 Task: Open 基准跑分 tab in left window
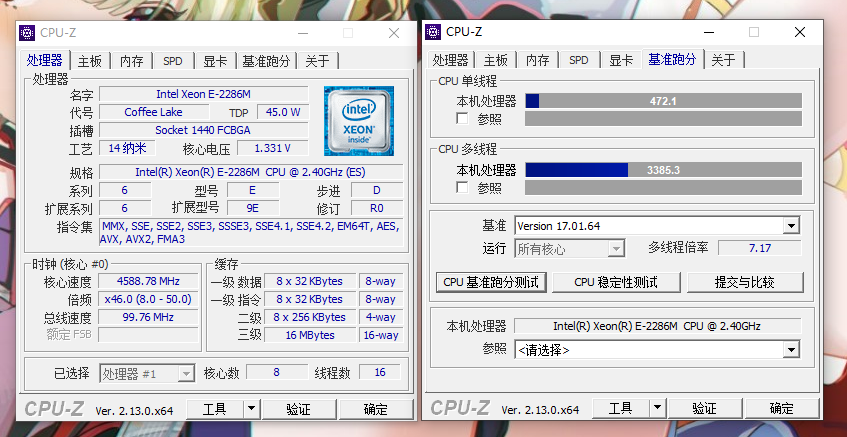click(266, 61)
